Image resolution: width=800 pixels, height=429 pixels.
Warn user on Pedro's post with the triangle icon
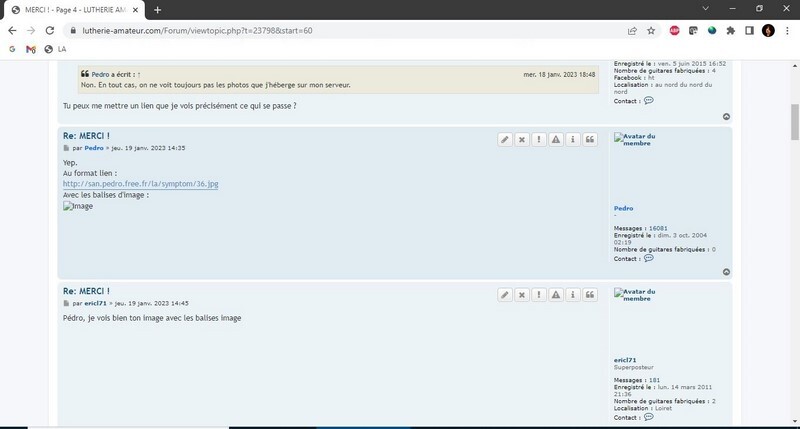556,139
